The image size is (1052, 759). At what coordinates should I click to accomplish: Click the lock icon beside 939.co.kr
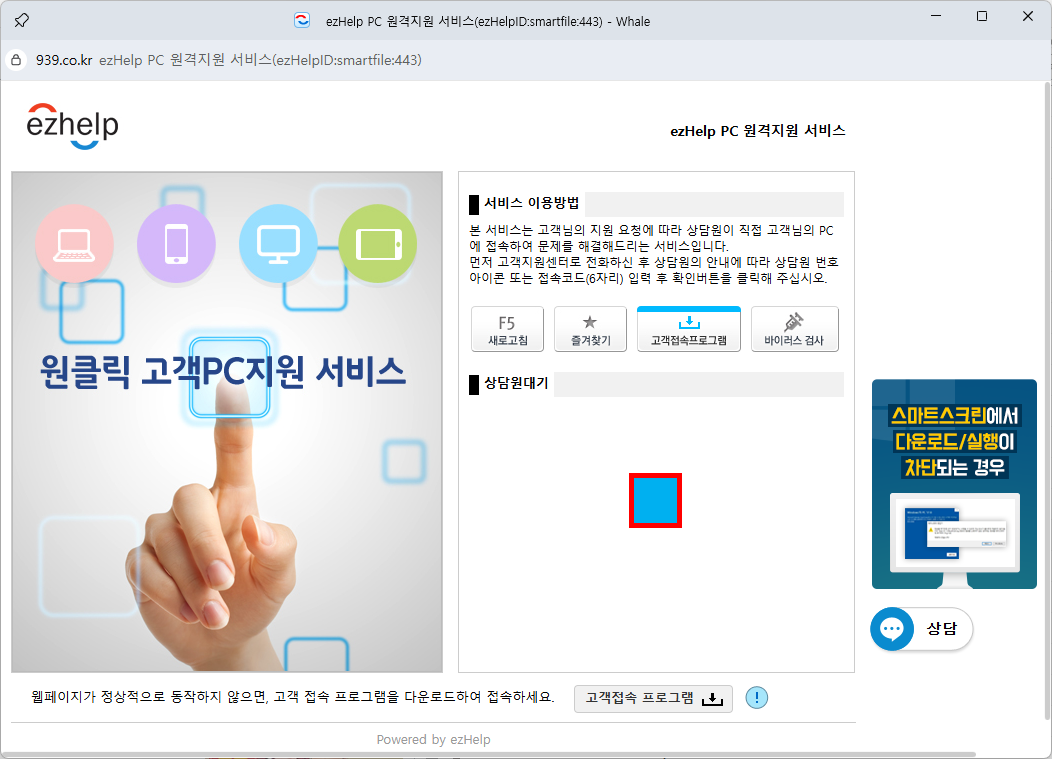17,60
